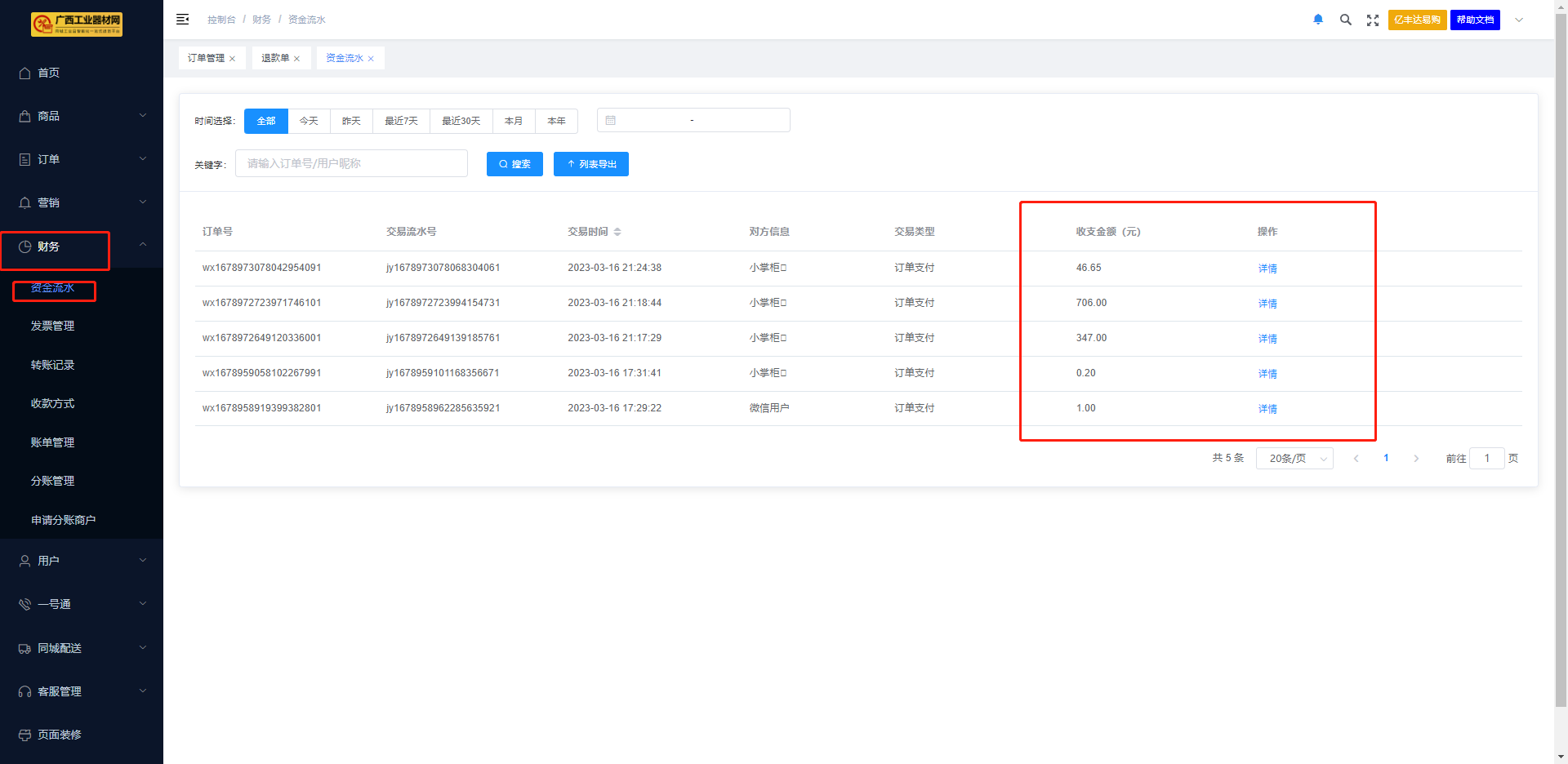Open 详情 for the 706.00 transaction

(x=1267, y=304)
